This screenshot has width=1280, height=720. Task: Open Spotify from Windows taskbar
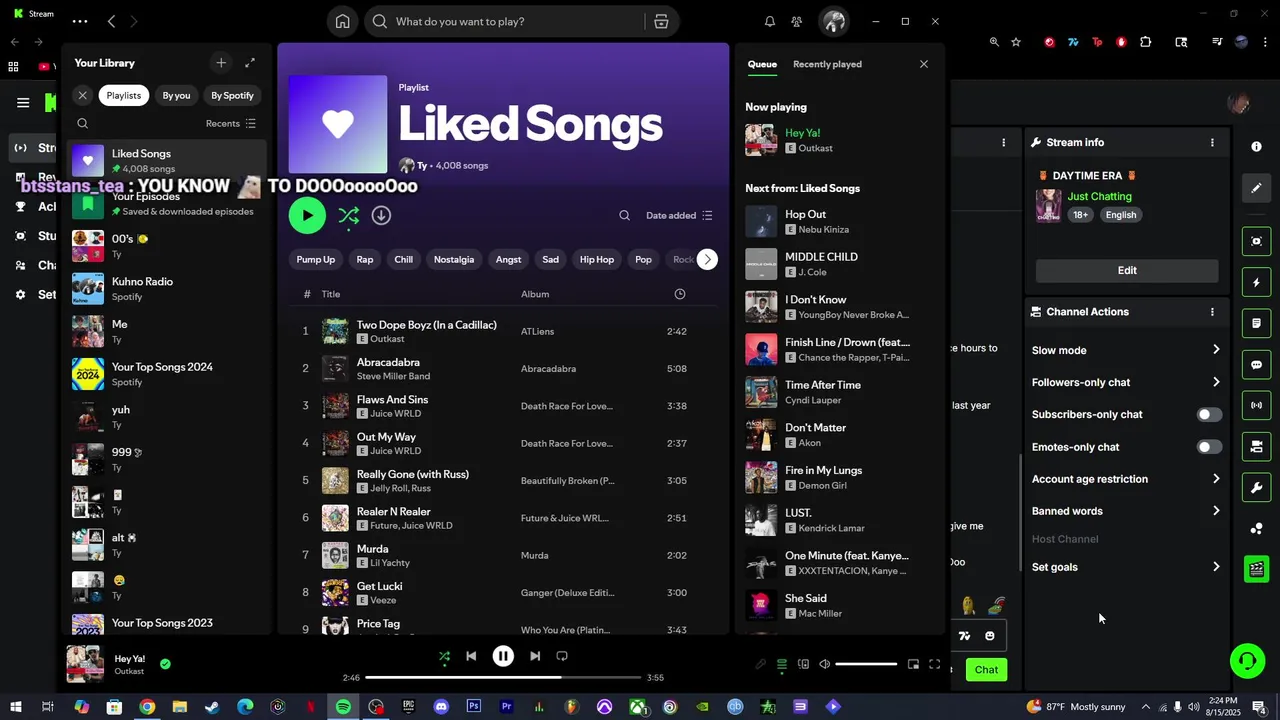point(343,707)
